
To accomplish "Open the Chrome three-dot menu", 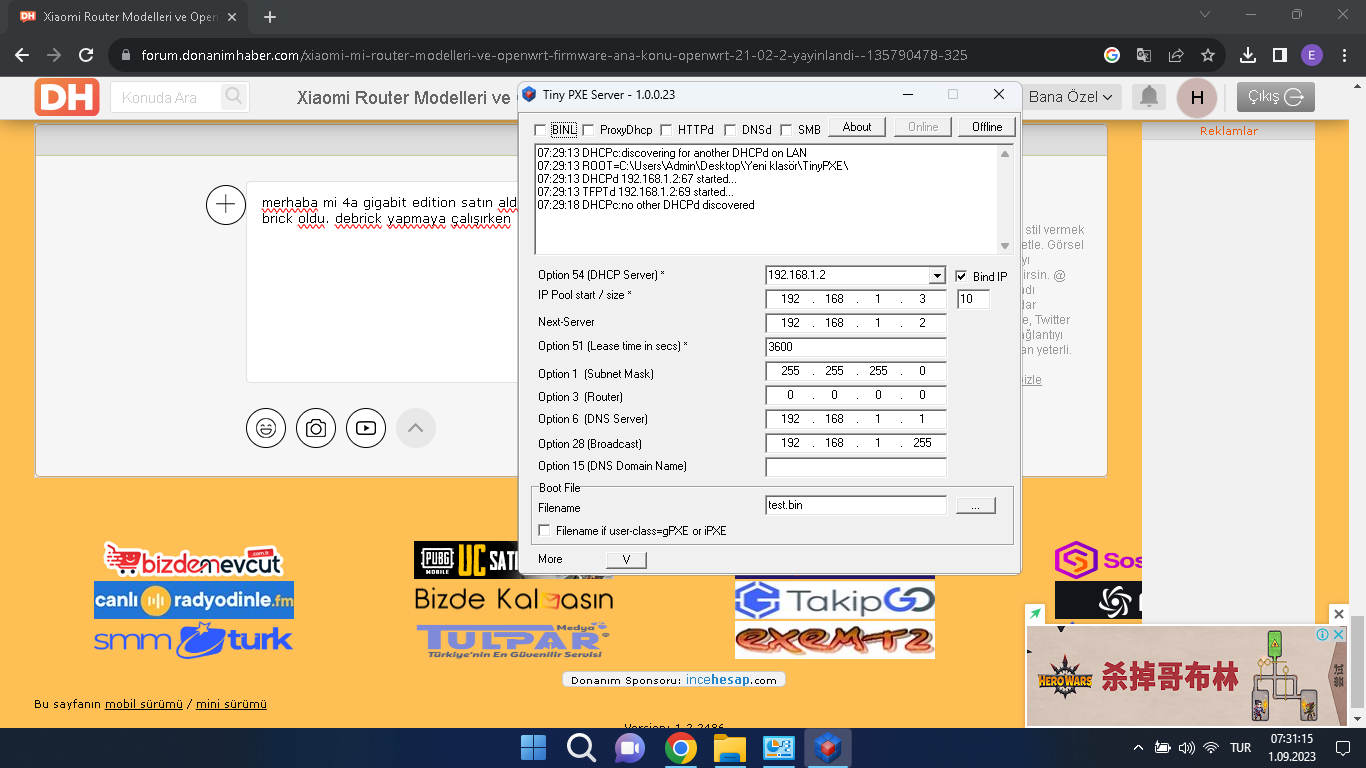I will (1344, 55).
